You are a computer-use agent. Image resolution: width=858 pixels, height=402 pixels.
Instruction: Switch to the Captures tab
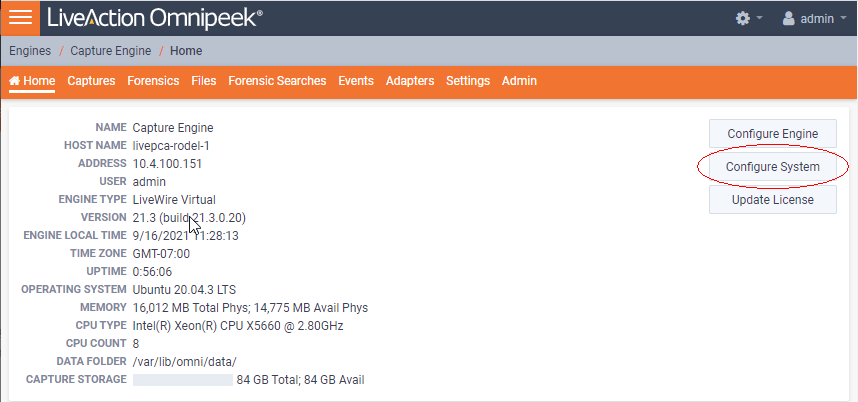click(x=91, y=81)
